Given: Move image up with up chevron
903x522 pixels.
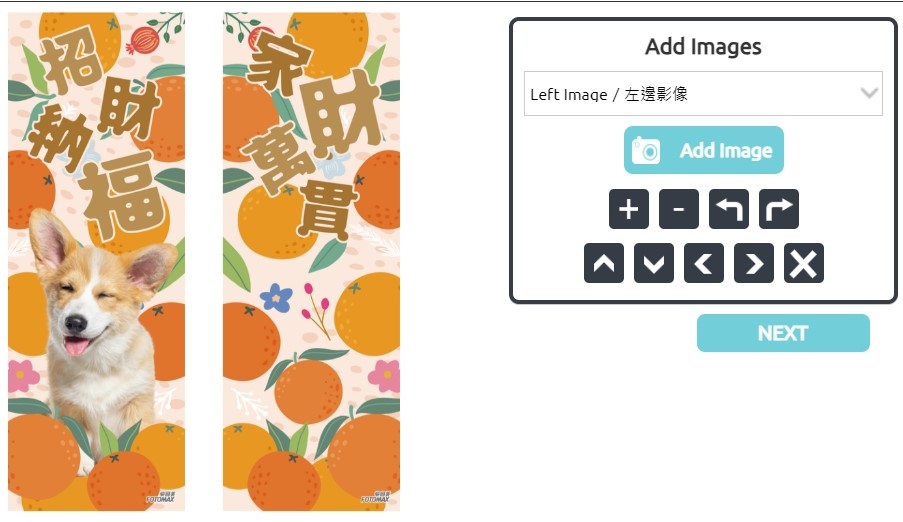Looking at the screenshot, I should (604, 263).
